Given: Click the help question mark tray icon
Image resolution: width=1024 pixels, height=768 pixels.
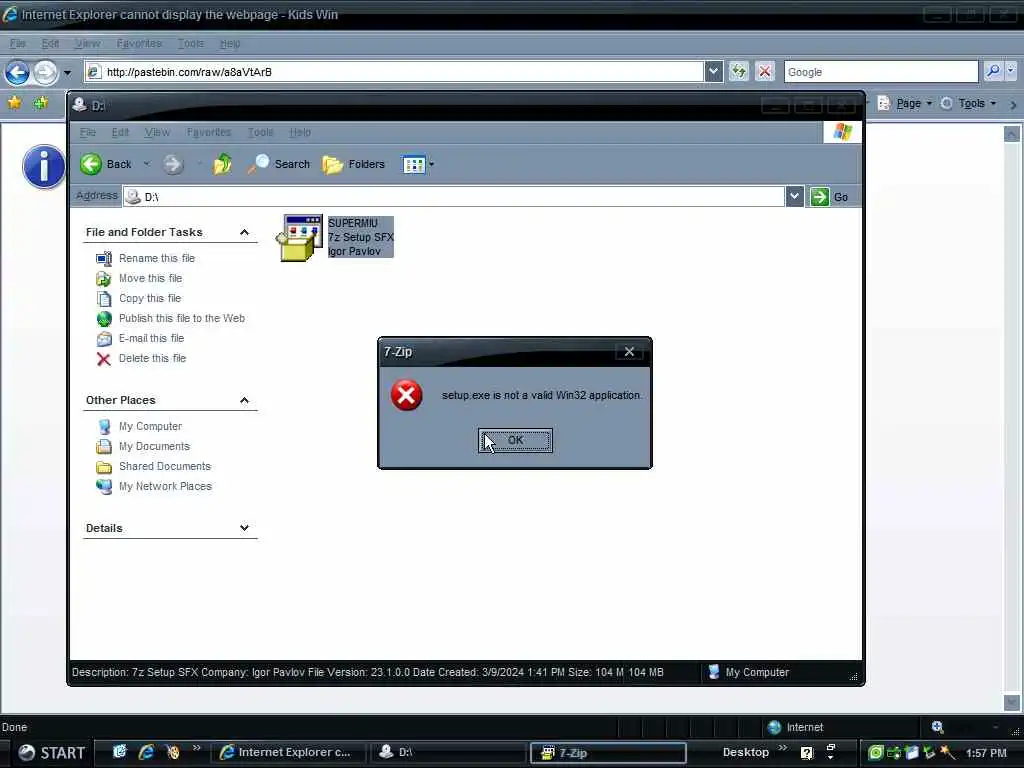Looking at the screenshot, I should click(807, 753).
